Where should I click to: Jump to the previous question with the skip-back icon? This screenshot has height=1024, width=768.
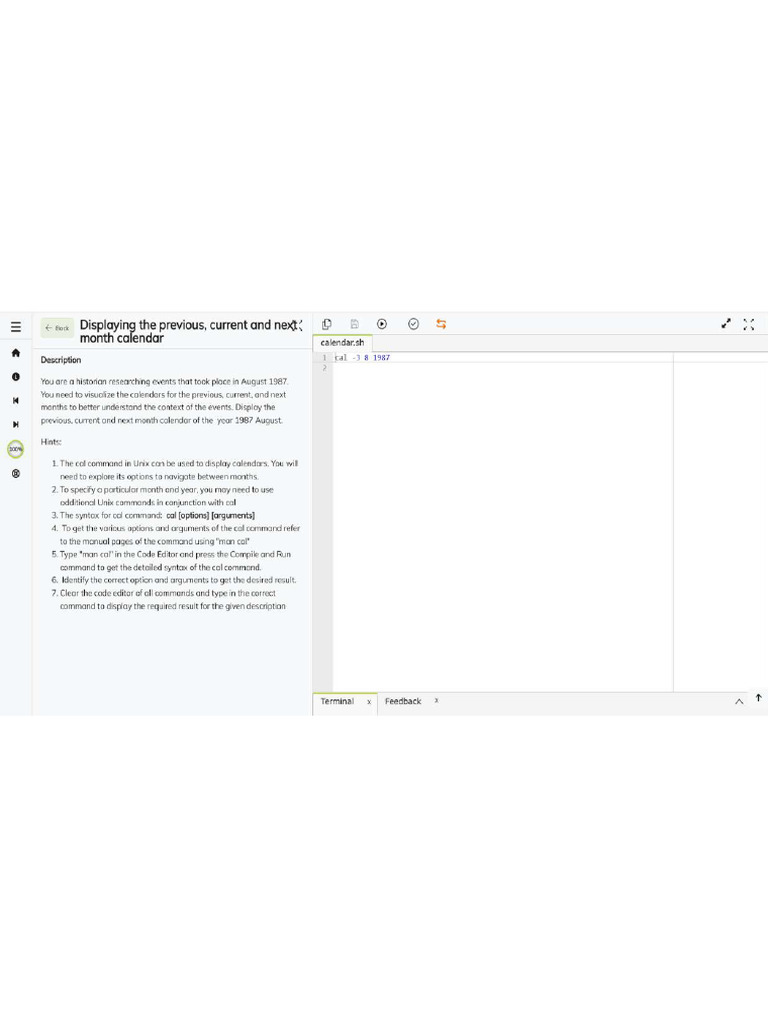pos(16,400)
